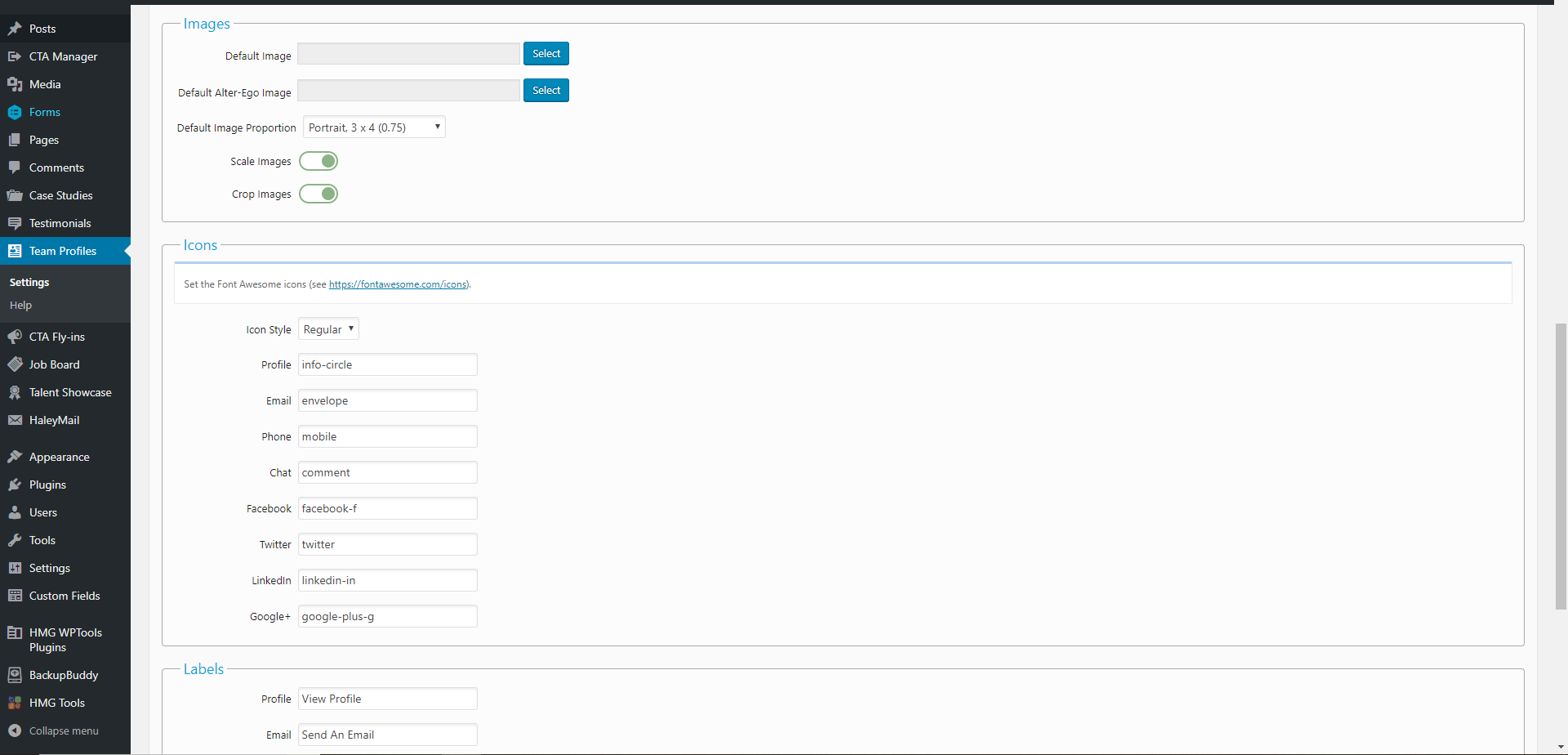1568x755 pixels.
Task: Open Testimonials menu item
Action: (x=65, y=223)
